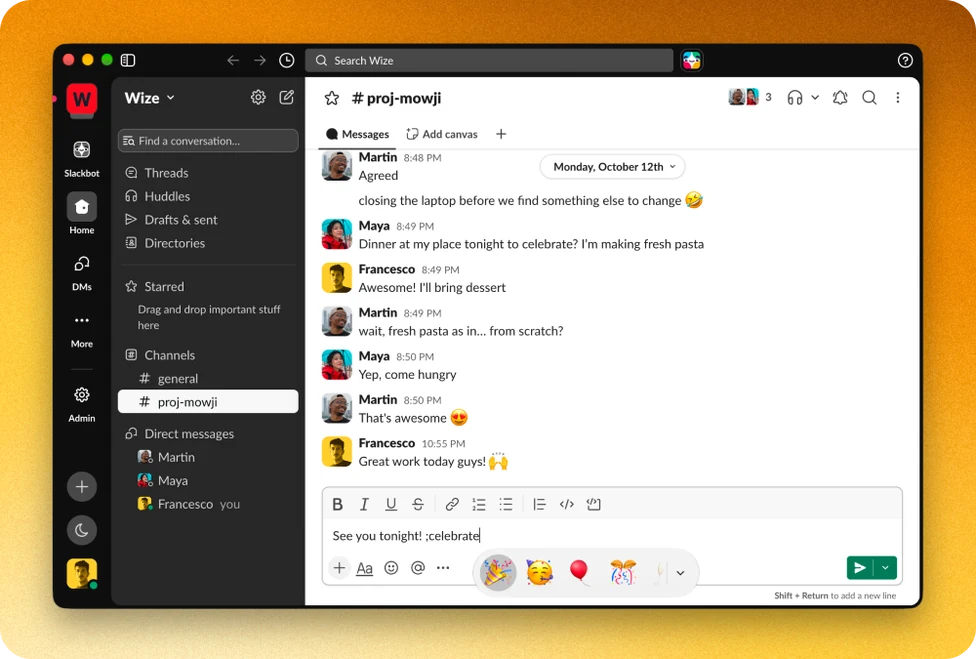The width and height of the screenshot is (976, 659).
Task: Toggle strikethrough formatting
Action: [x=418, y=505]
